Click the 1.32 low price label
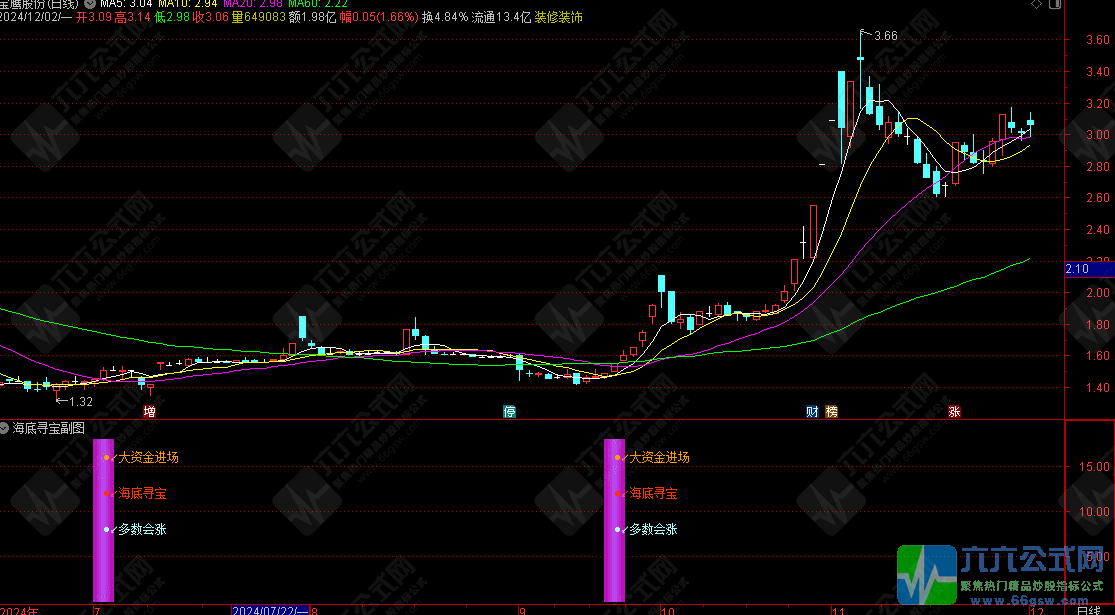Image resolution: width=1115 pixels, height=615 pixels. pos(78,401)
